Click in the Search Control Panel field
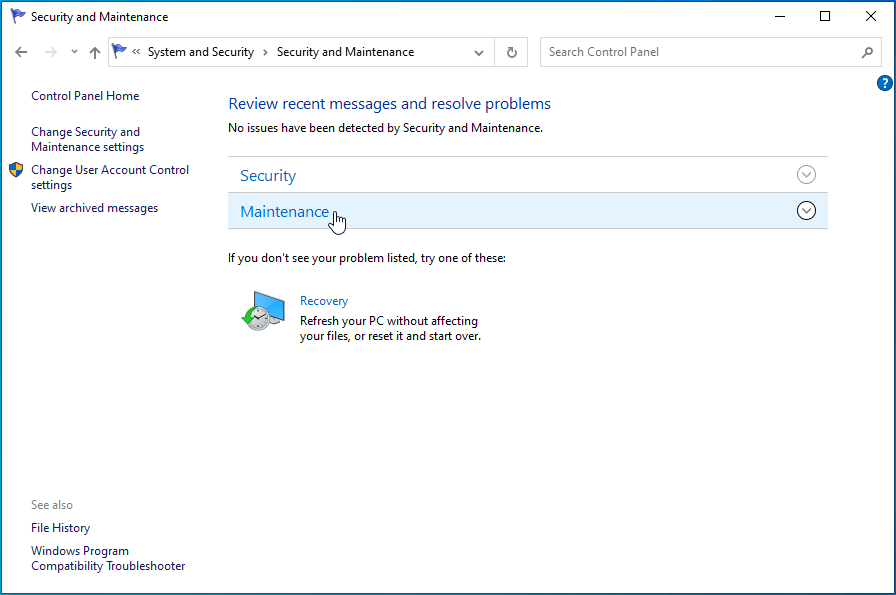This screenshot has width=896, height=595. (700, 52)
